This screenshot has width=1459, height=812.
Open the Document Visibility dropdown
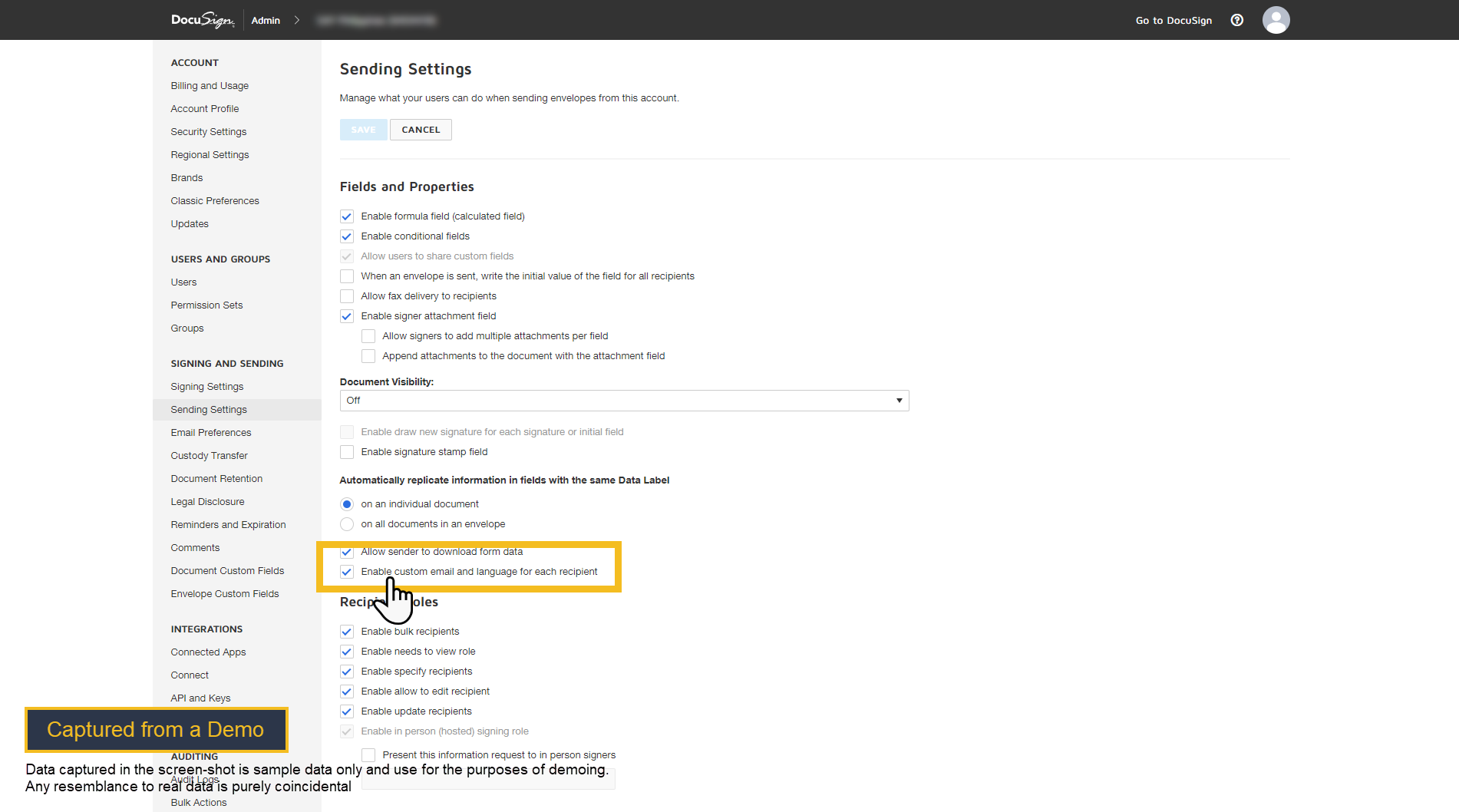point(624,401)
